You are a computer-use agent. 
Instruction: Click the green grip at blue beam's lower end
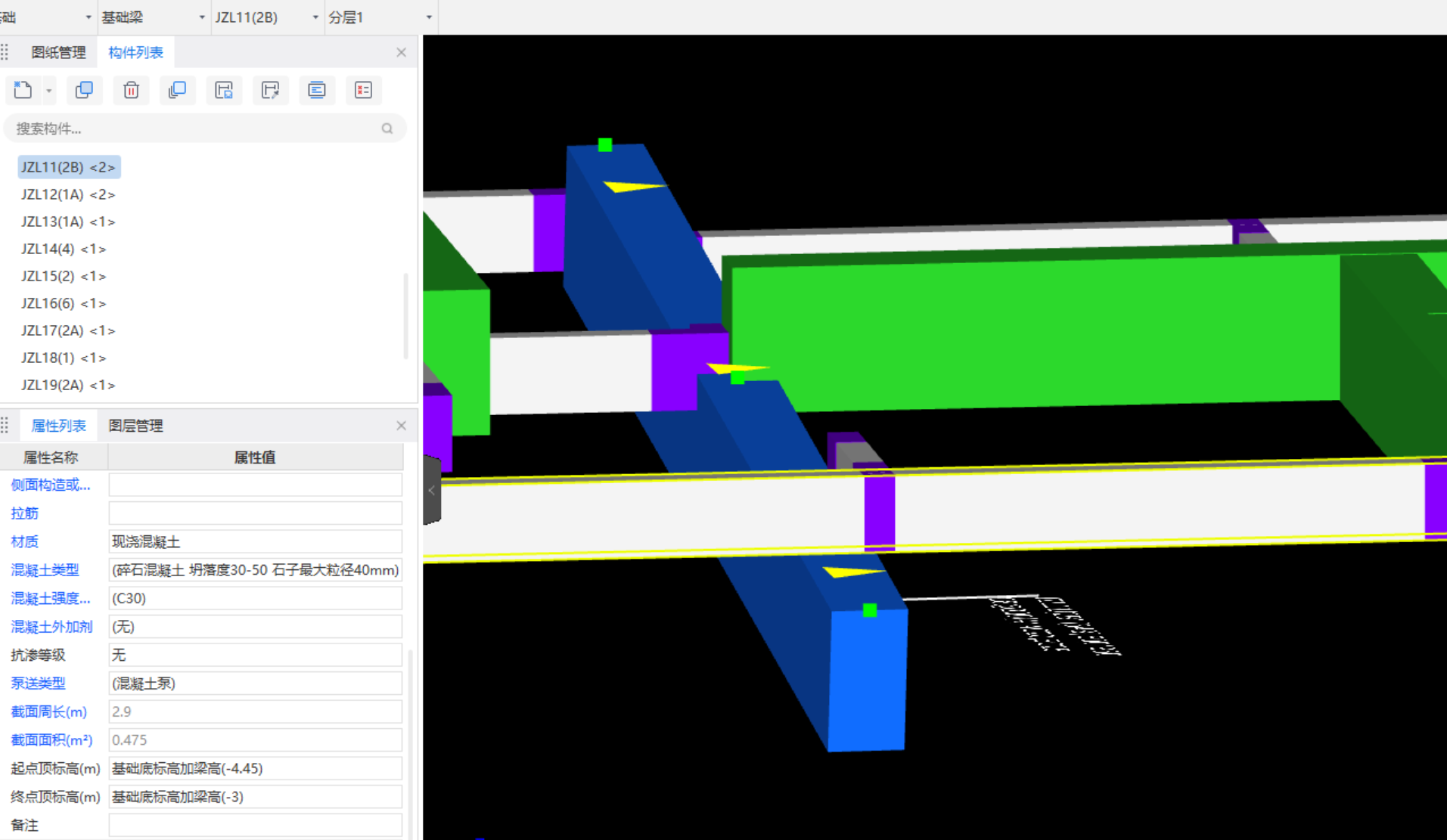point(870,610)
